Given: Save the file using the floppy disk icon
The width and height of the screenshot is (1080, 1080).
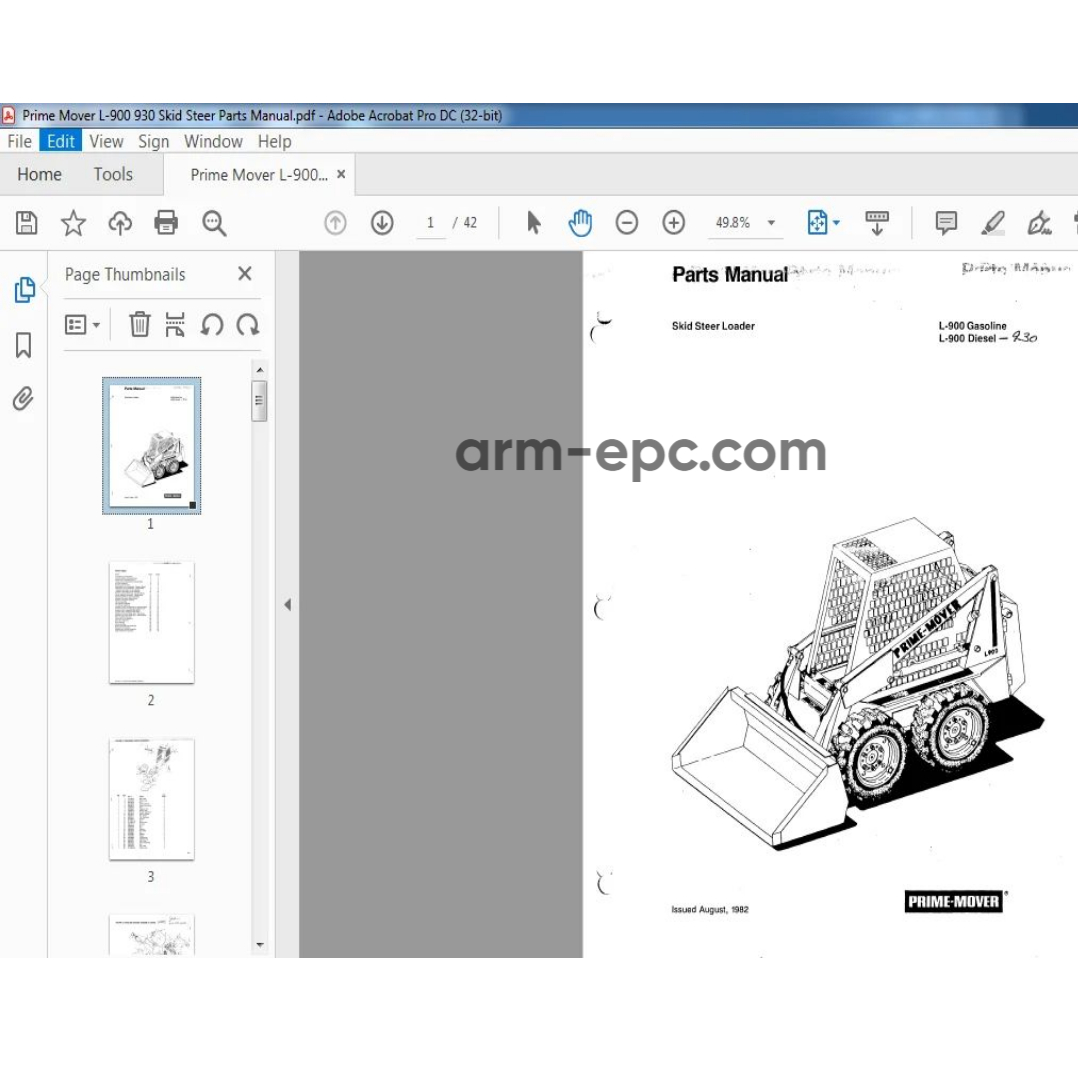Looking at the screenshot, I should coord(26,222).
